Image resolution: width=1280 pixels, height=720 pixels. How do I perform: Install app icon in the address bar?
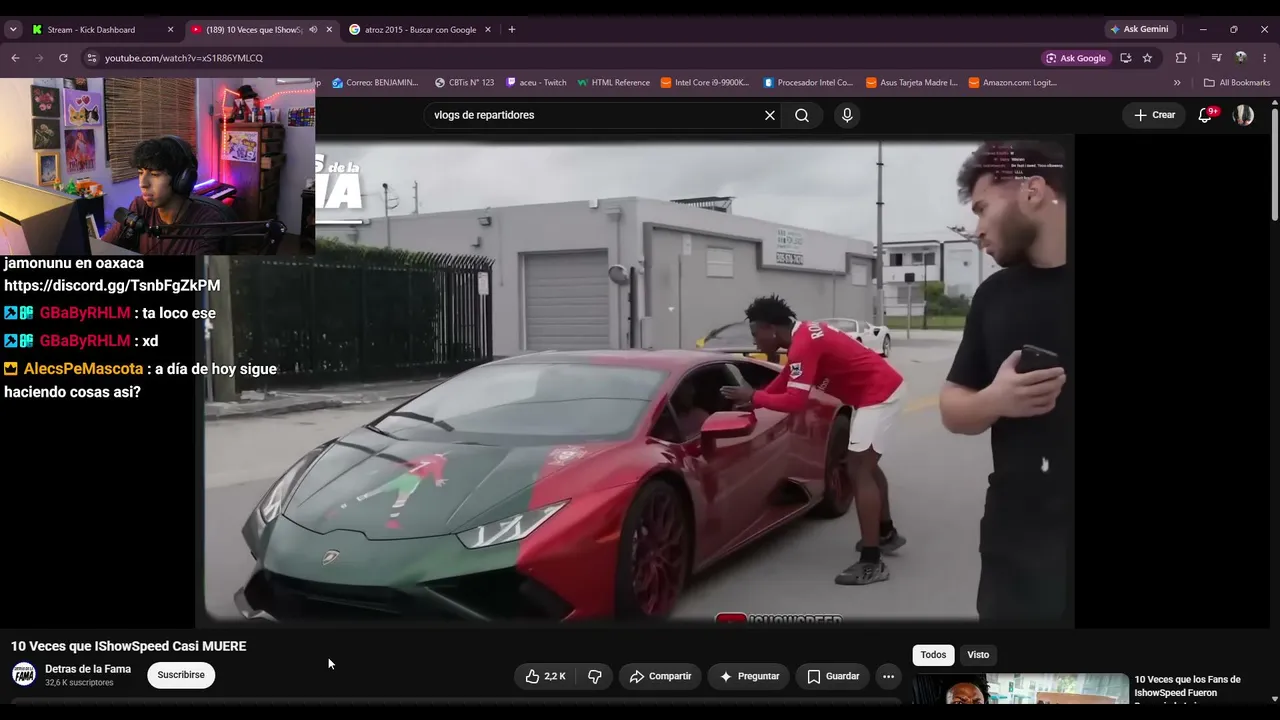click(x=1126, y=58)
